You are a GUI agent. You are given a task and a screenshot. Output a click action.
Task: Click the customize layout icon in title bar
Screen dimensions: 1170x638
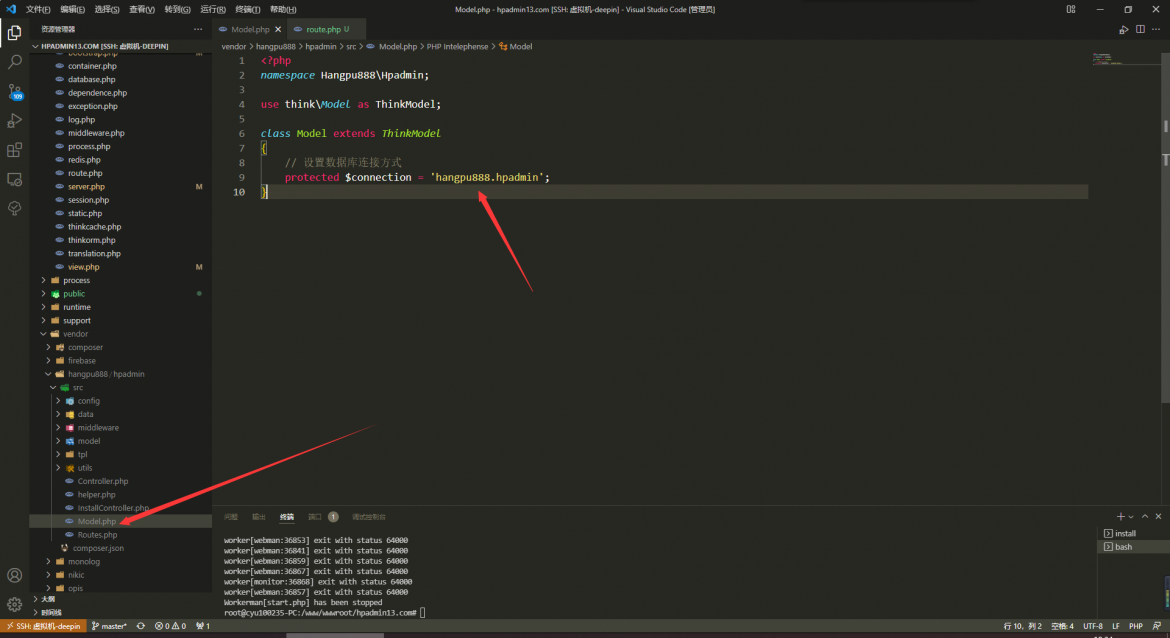click(x=1071, y=10)
